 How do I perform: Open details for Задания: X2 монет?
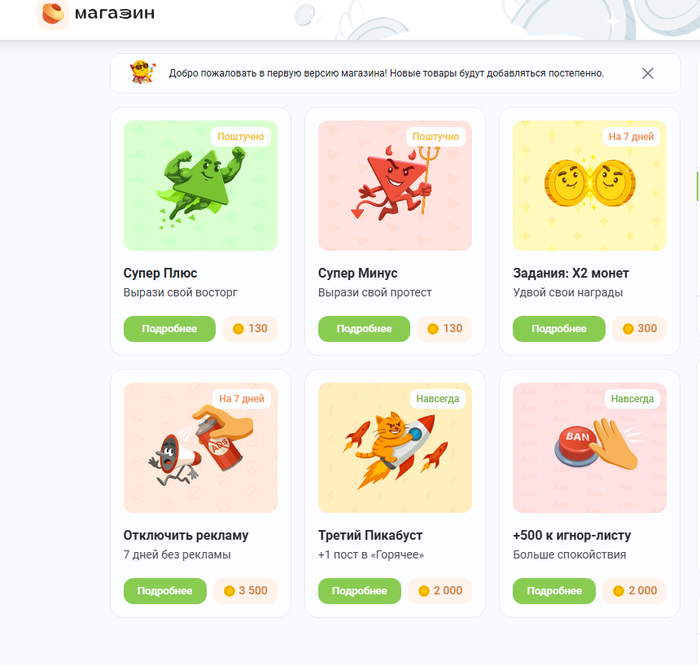tap(559, 329)
